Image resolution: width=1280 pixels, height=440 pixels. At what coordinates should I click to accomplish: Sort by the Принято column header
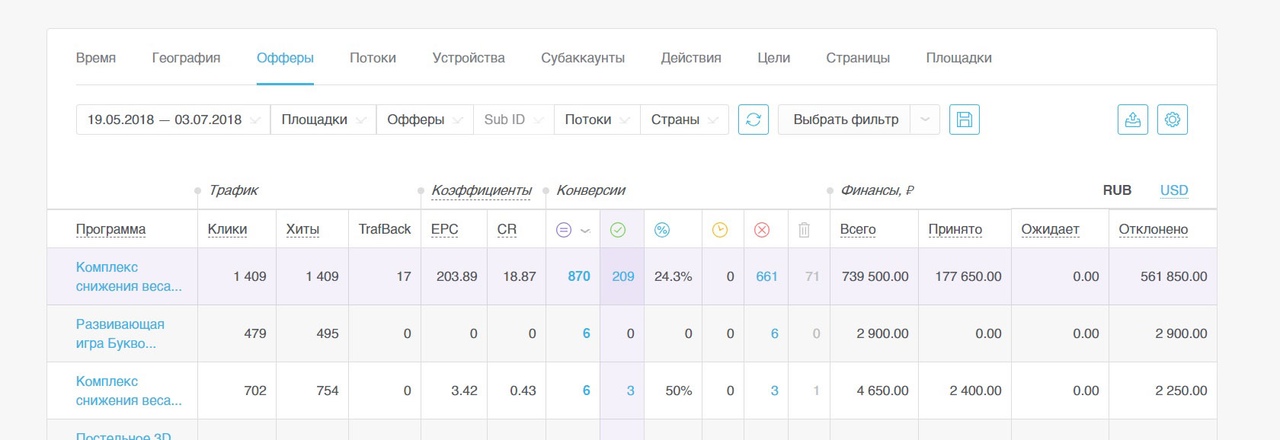click(x=955, y=230)
